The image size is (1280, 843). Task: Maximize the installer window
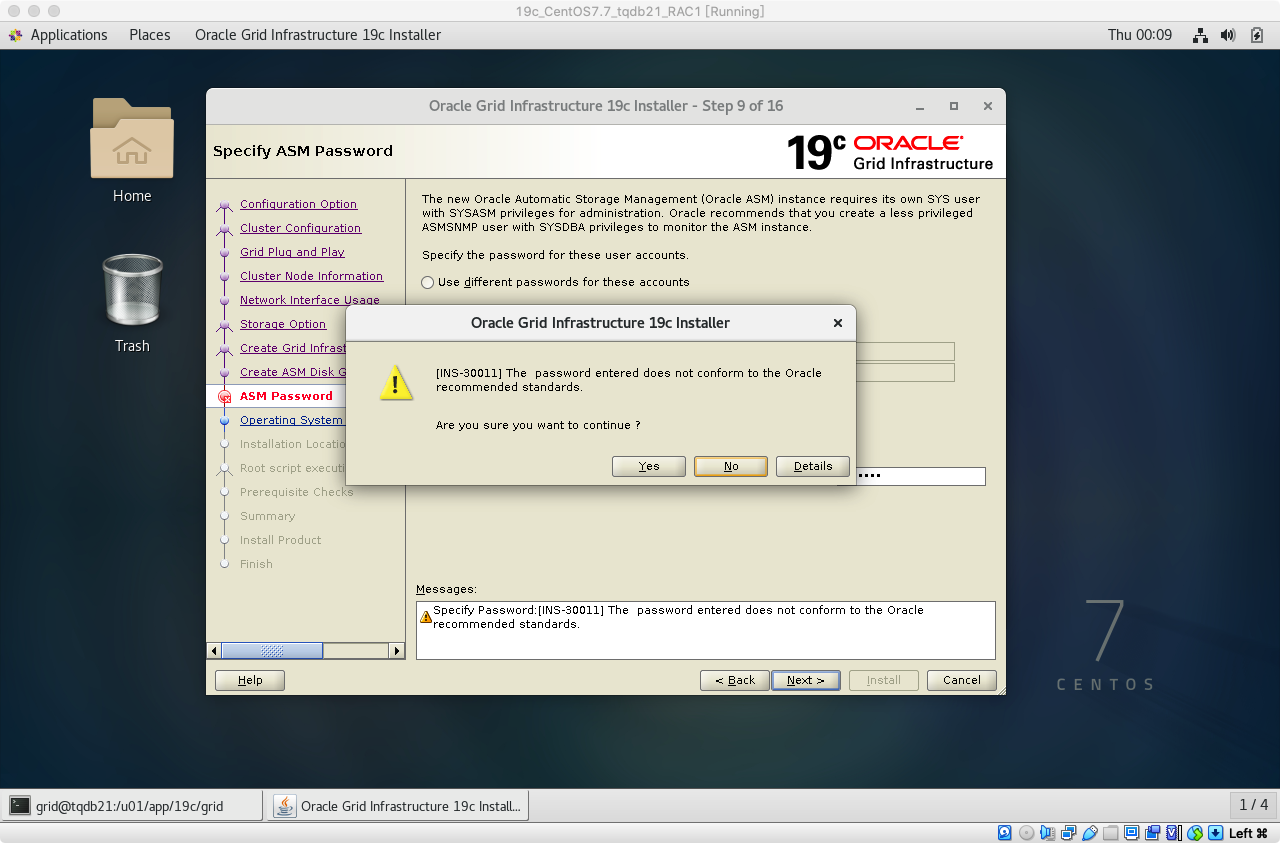pos(954,106)
